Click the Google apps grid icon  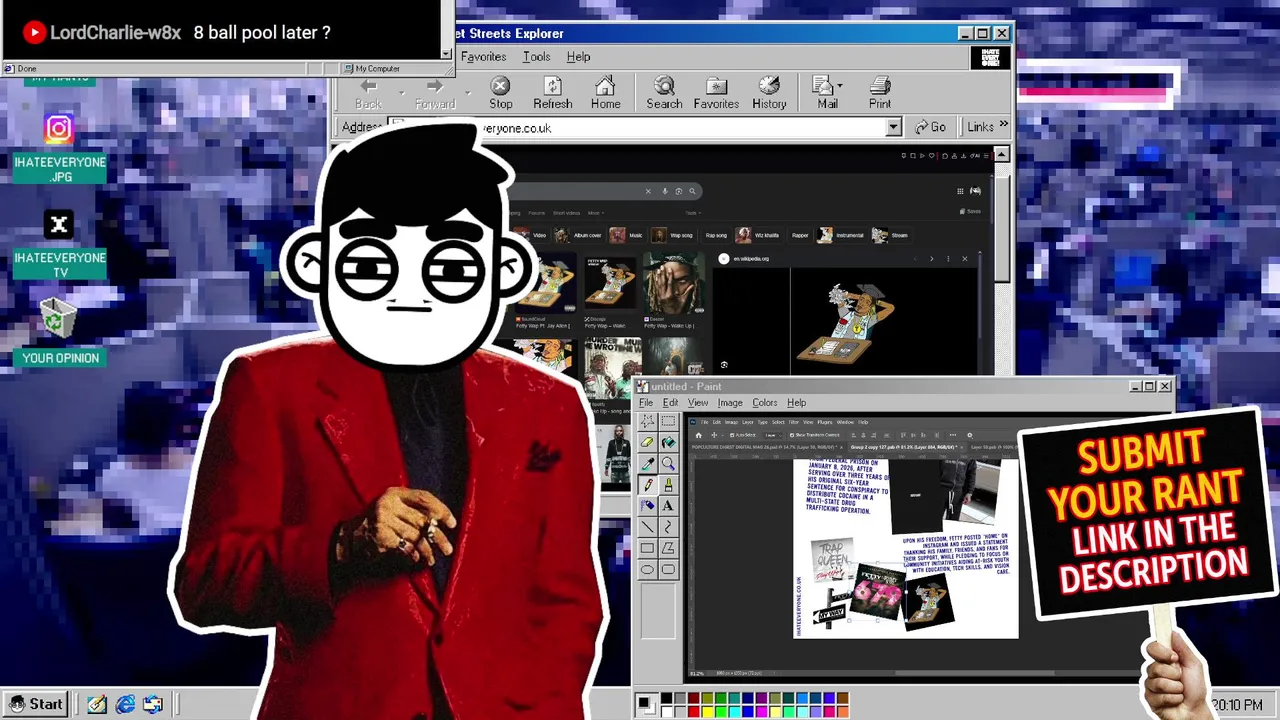(x=960, y=191)
